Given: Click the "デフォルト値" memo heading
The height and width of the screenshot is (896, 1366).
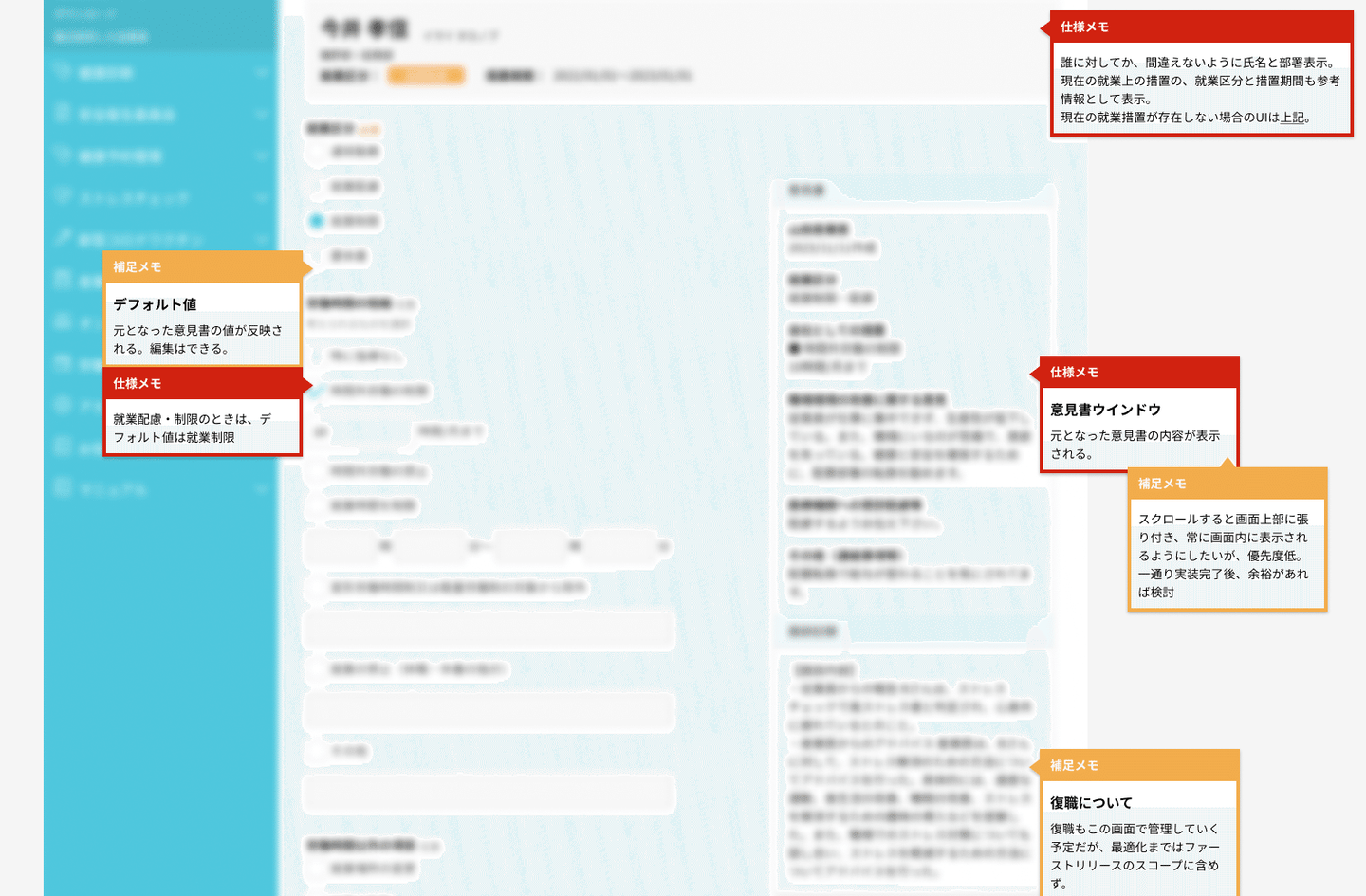Looking at the screenshot, I should pos(155,304).
